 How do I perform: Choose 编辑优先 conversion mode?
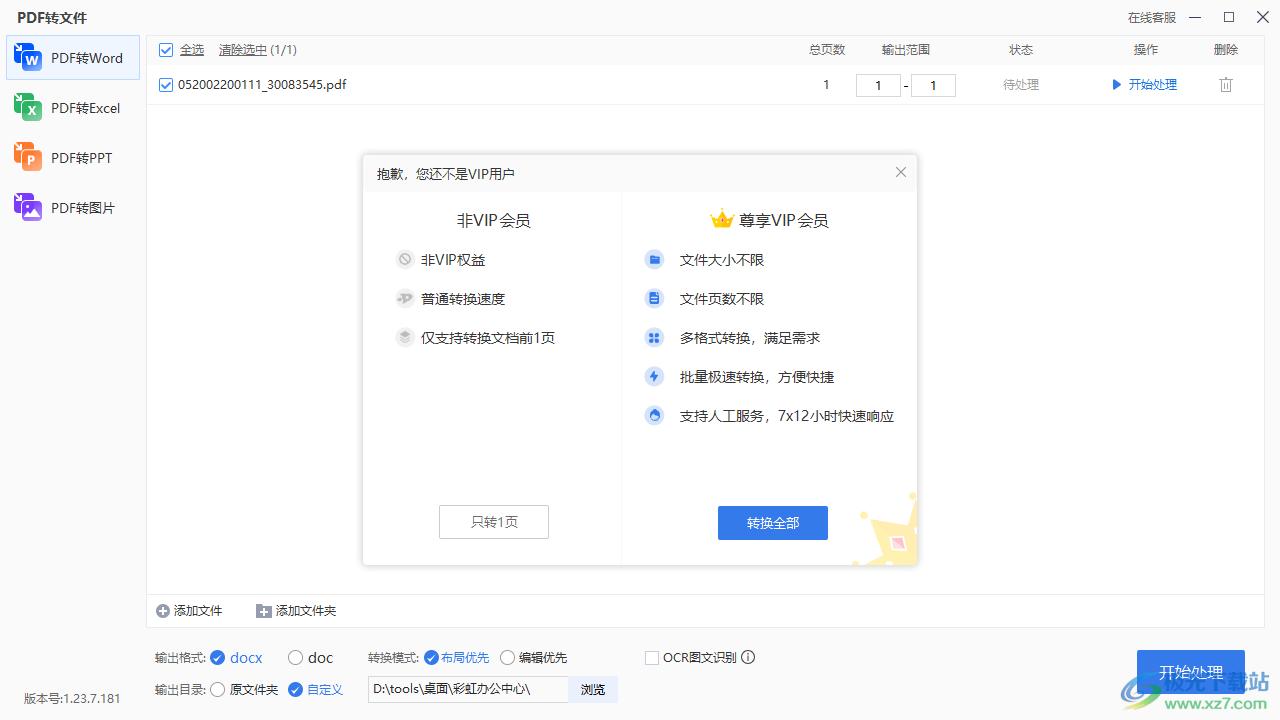click(x=507, y=658)
